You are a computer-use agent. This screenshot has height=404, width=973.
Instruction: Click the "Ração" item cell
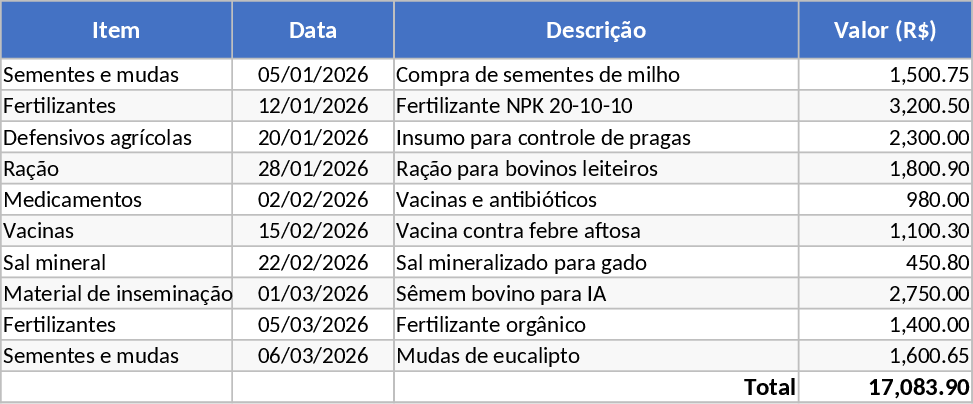pyautogui.click(x=32, y=169)
